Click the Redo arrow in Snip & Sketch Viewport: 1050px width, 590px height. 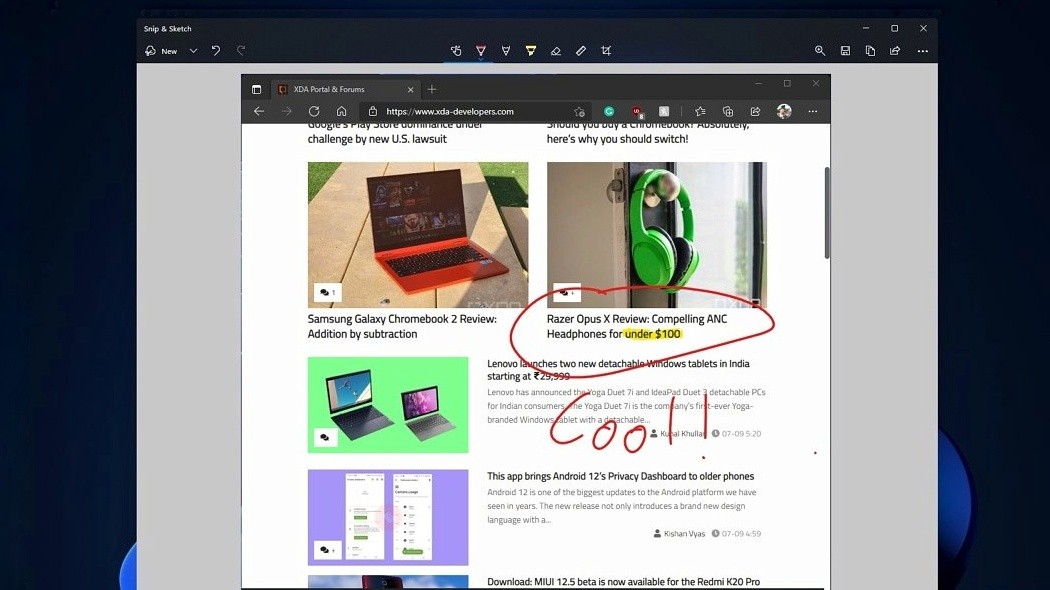241,51
